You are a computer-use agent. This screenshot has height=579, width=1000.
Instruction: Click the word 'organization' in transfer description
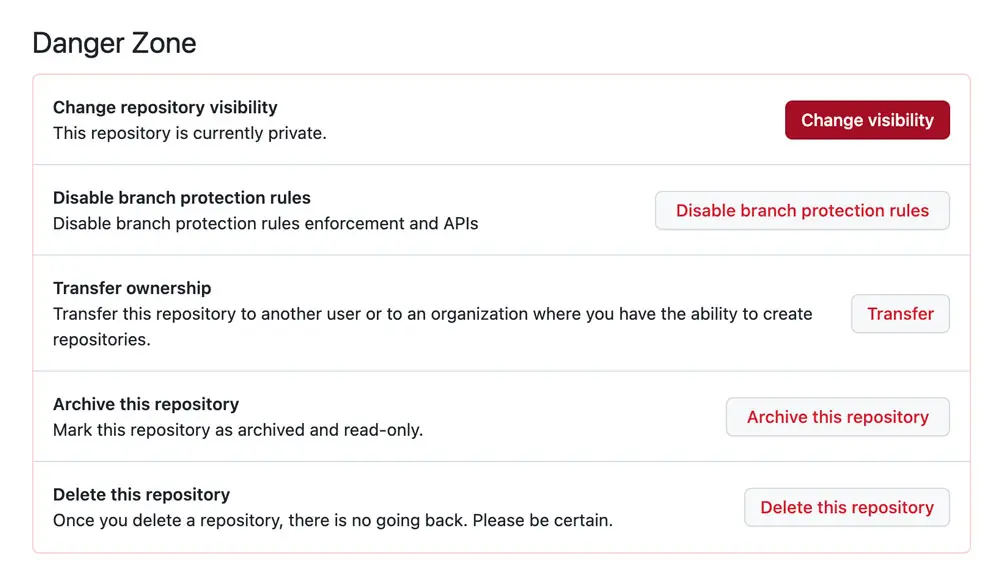pos(463,314)
